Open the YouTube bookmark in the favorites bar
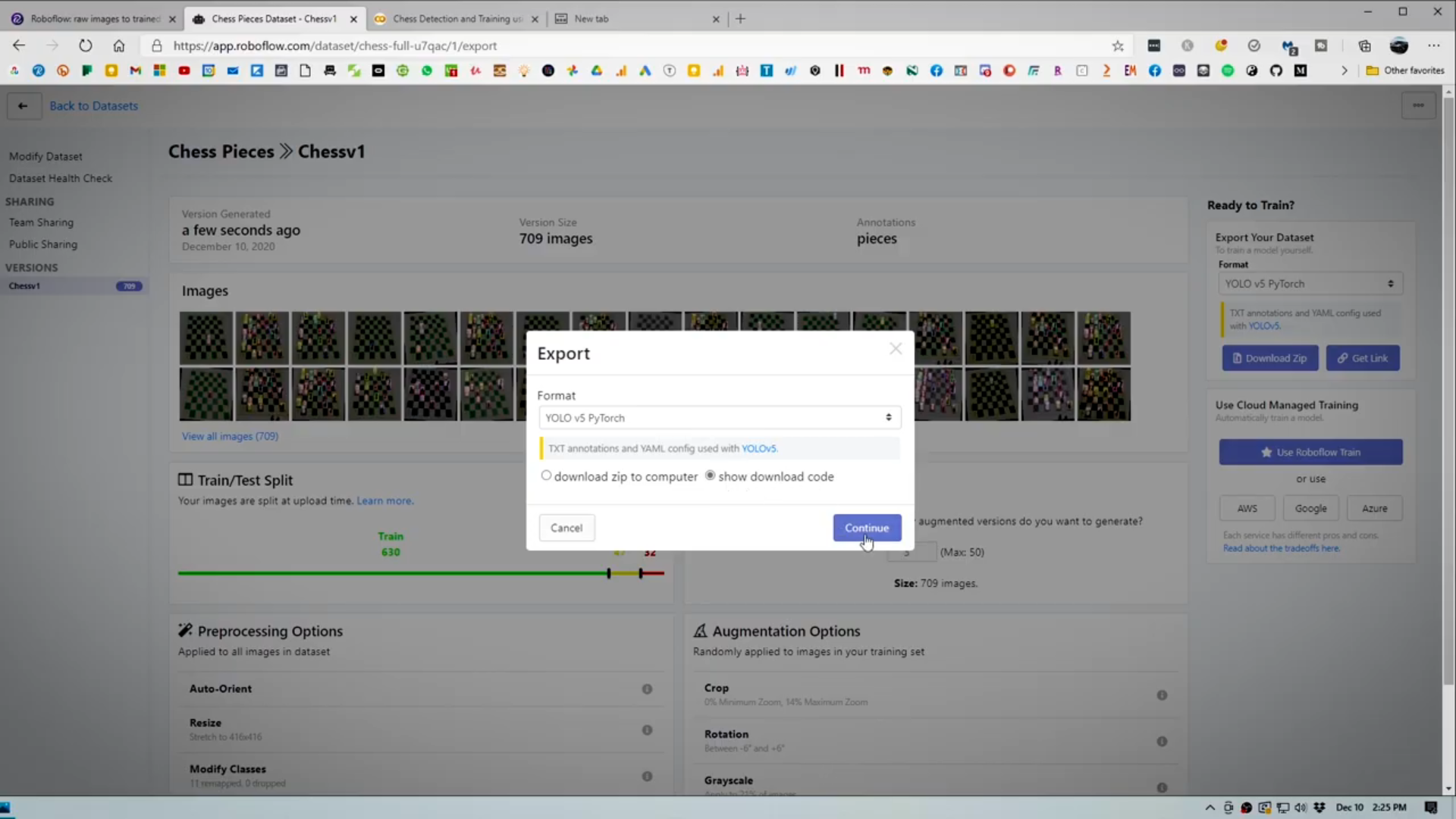Viewport: 1456px width, 819px height. click(184, 71)
